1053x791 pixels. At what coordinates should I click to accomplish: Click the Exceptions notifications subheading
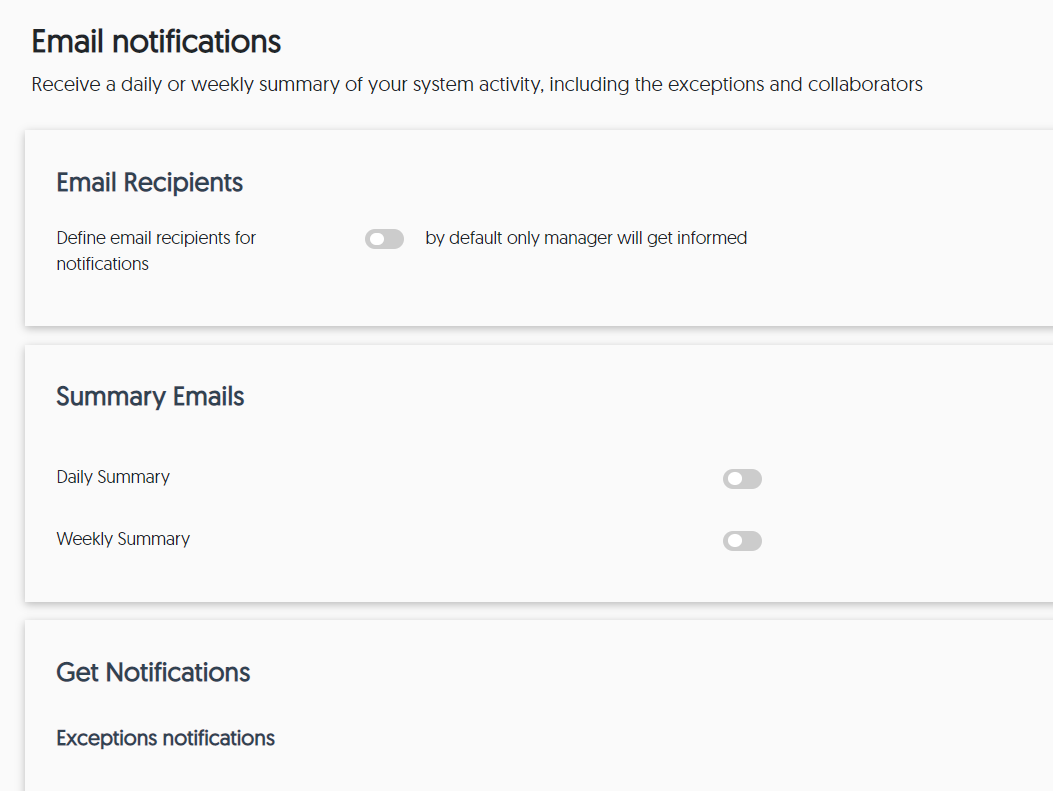coord(165,738)
